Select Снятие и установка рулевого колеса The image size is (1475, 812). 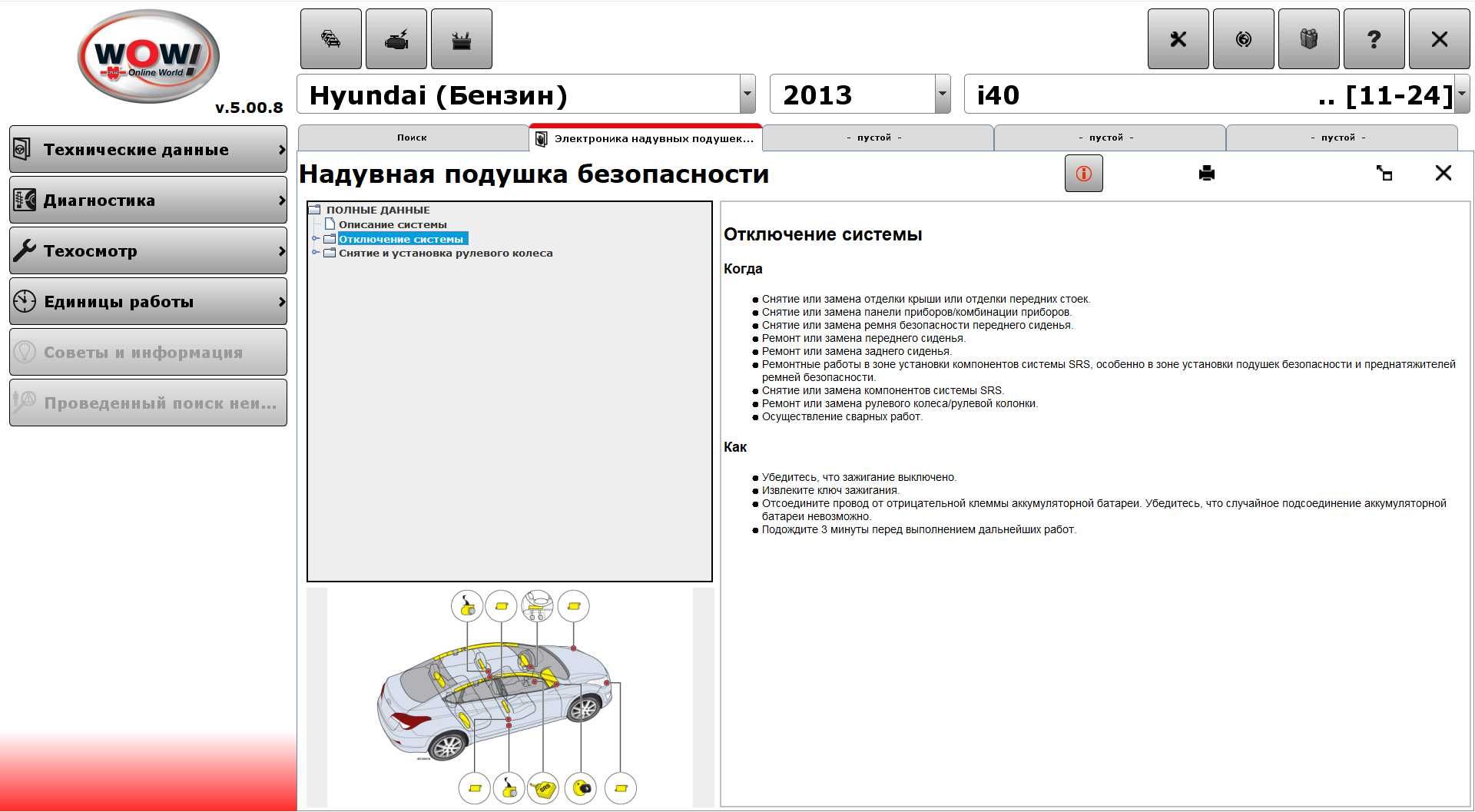tap(446, 253)
